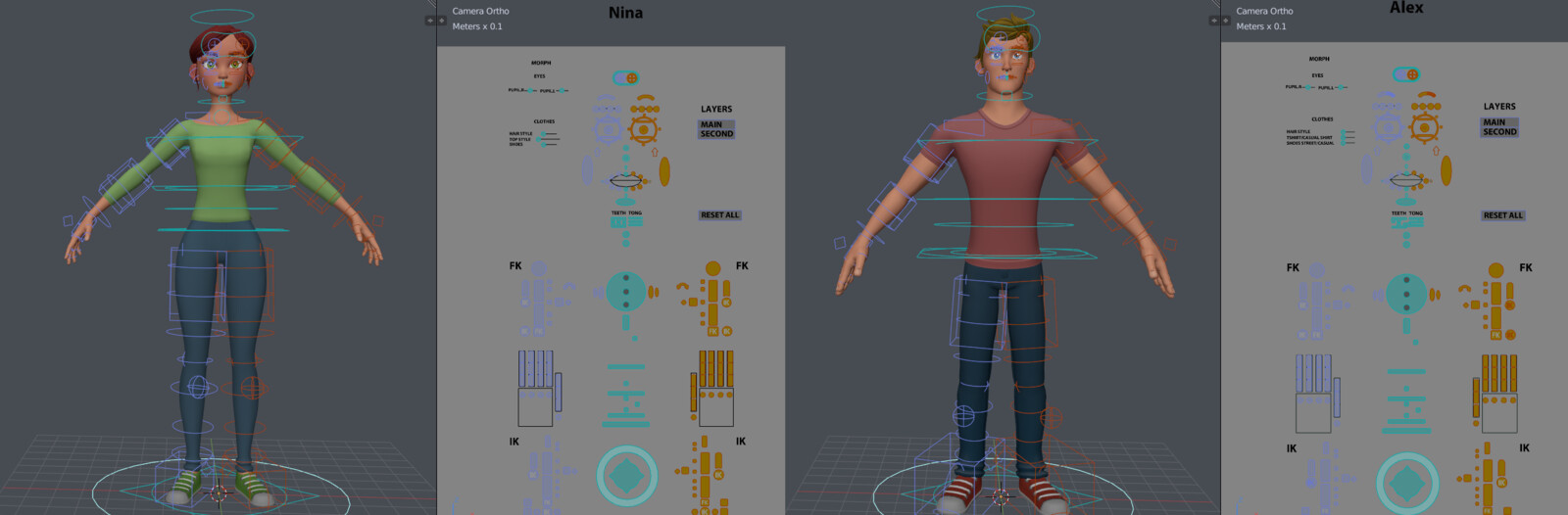
Task: Click Alex's teal torso circle control
Action: pos(1406,293)
